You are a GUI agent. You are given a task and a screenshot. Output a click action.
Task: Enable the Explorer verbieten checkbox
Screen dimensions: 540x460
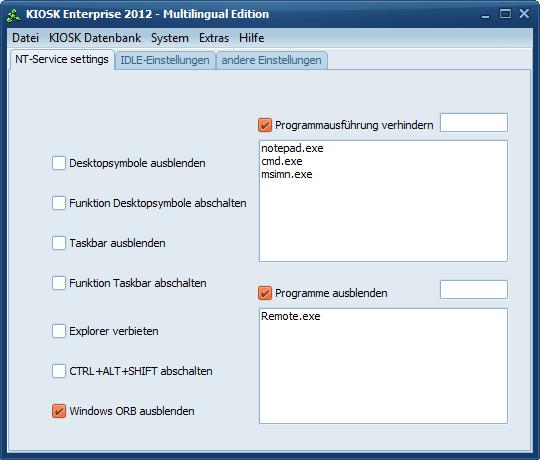point(59,331)
